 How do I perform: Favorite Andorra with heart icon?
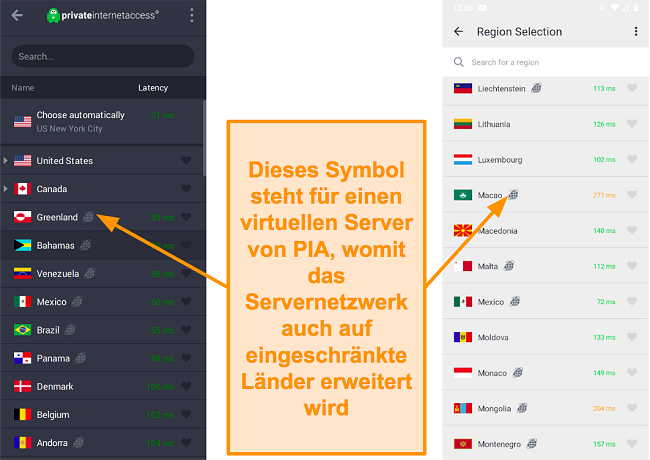pyautogui.click(x=187, y=442)
